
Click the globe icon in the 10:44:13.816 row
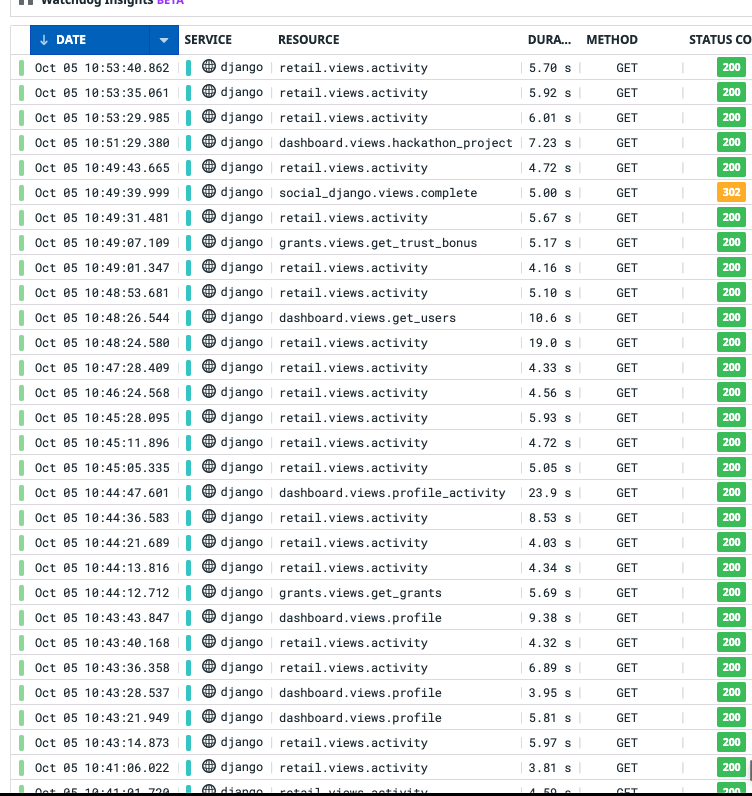(x=209, y=567)
